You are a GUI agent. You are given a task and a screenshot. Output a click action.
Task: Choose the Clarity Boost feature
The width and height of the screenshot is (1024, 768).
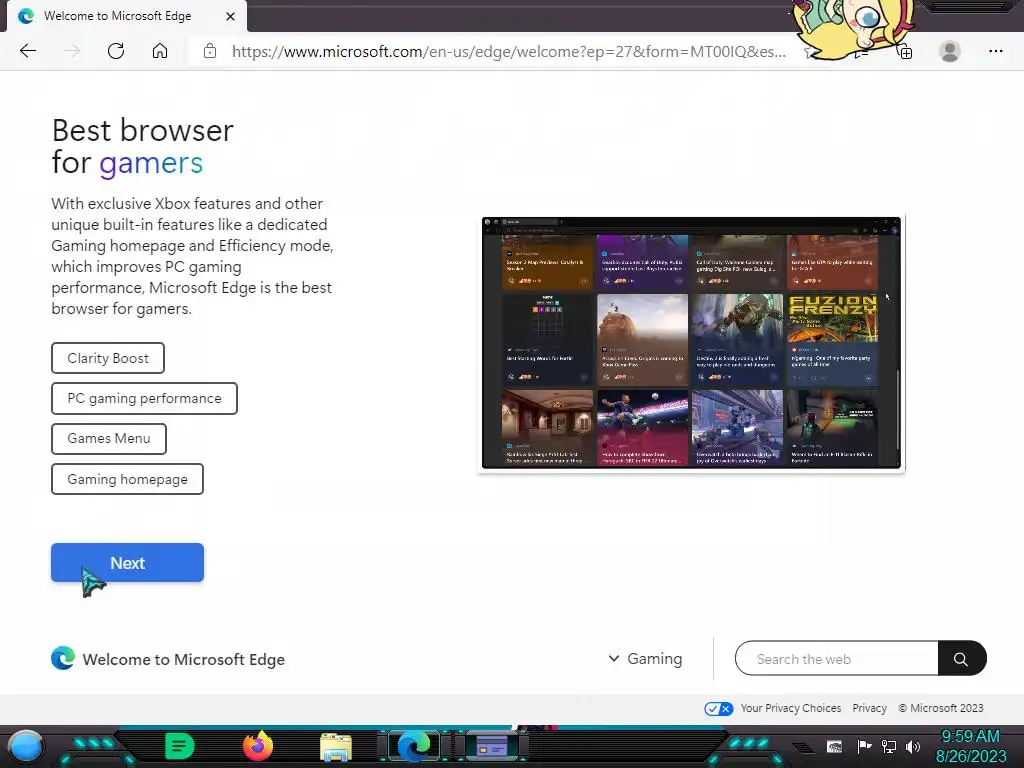coord(108,358)
